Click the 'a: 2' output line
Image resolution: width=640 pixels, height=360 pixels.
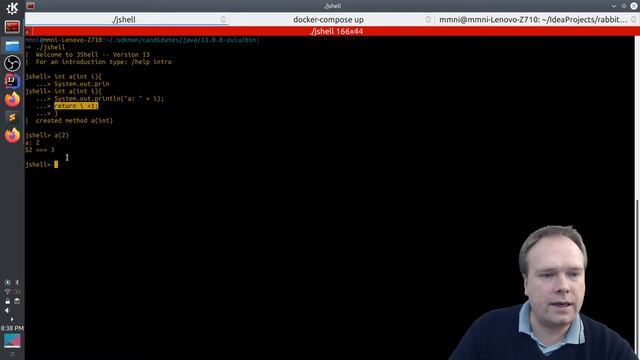33,143
